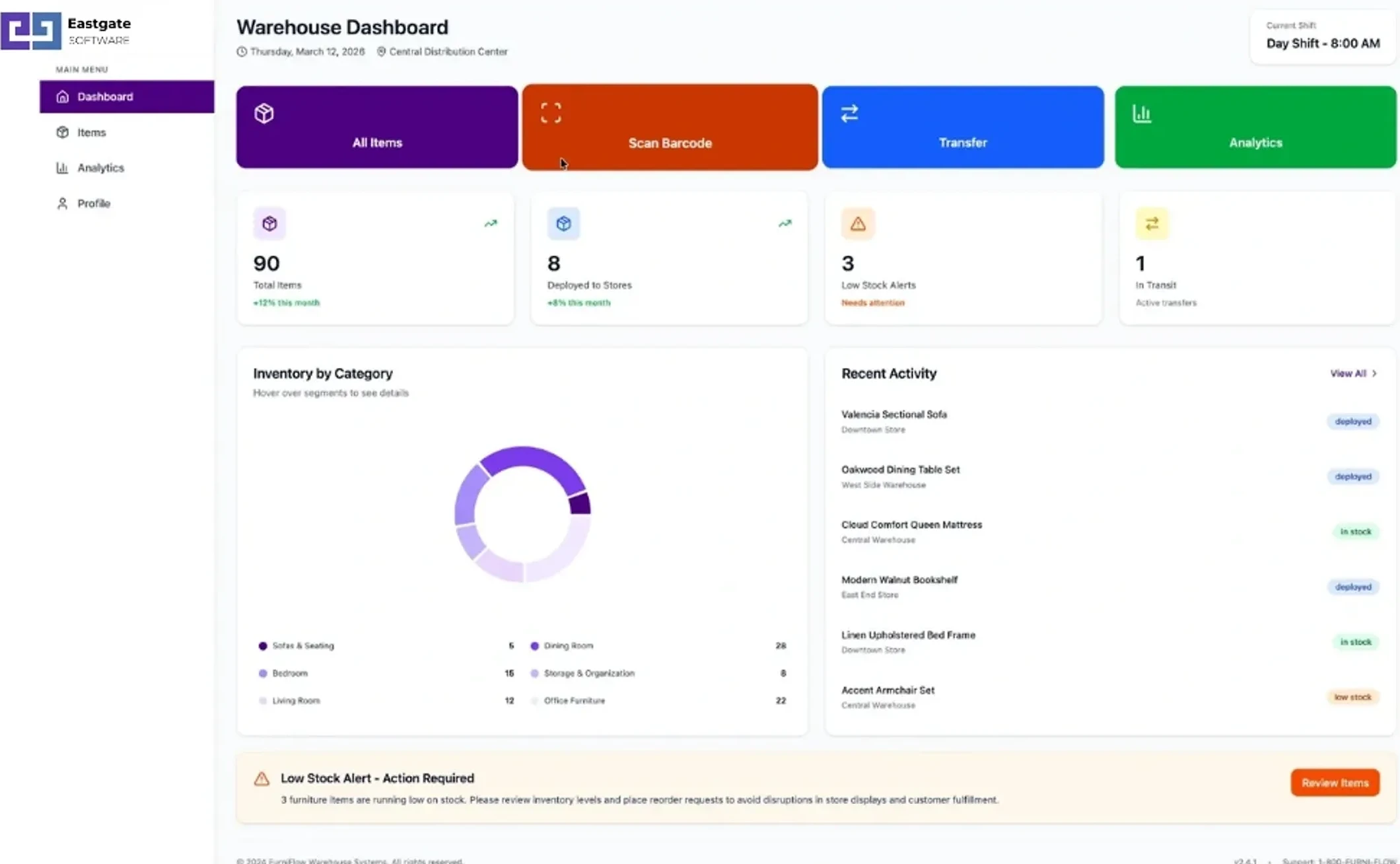
Task: Click the home icon beside Dashboard
Action: (62, 96)
